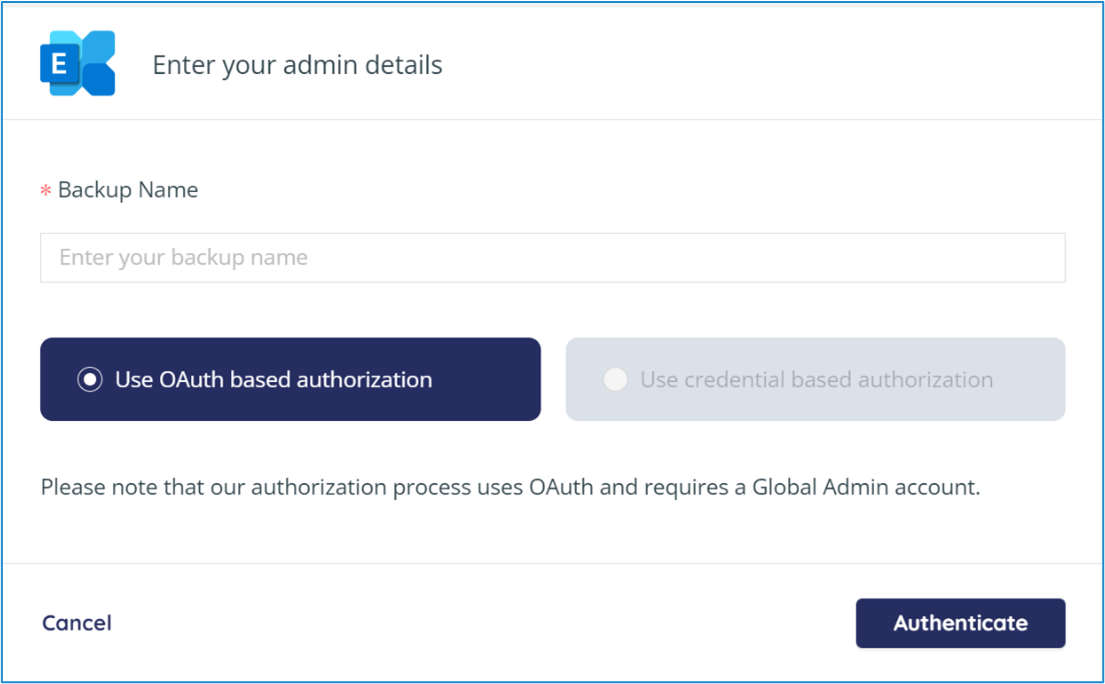Image resolution: width=1105 pixels, height=684 pixels.
Task: Choose the dark blue OAuth authorization card
Action: click(290, 379)
